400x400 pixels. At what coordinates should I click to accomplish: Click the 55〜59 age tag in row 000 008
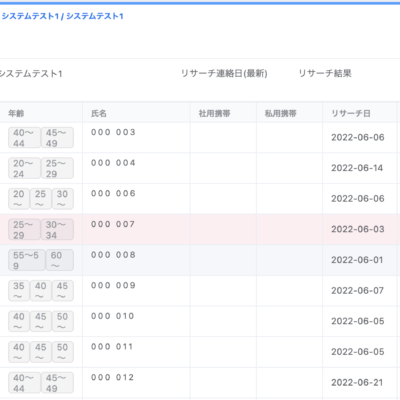[26, 260]
